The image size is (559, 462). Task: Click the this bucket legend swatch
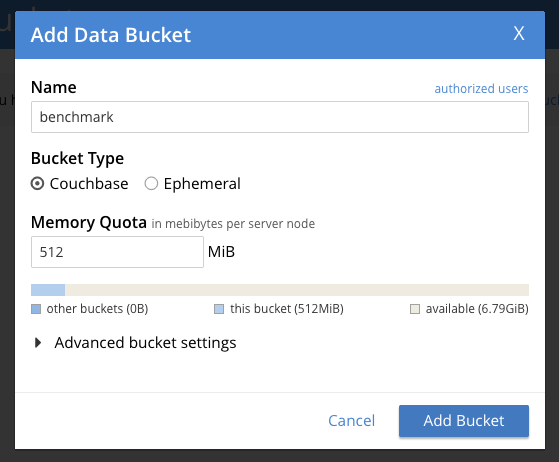click(x=219, y=309)
